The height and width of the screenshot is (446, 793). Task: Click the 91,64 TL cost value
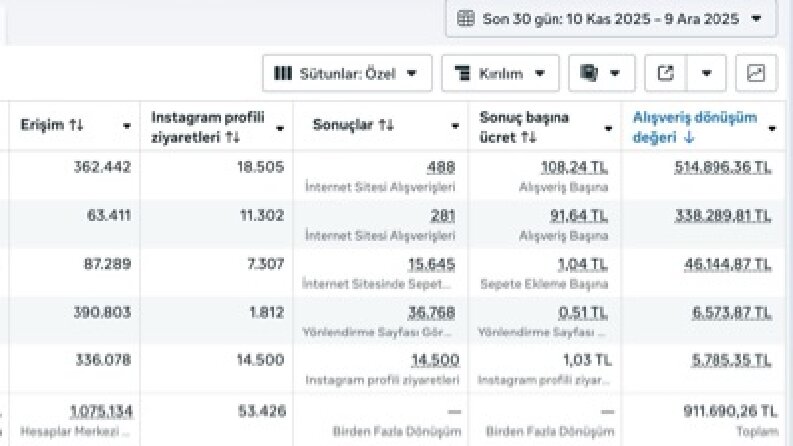click(x=579, y=215)
